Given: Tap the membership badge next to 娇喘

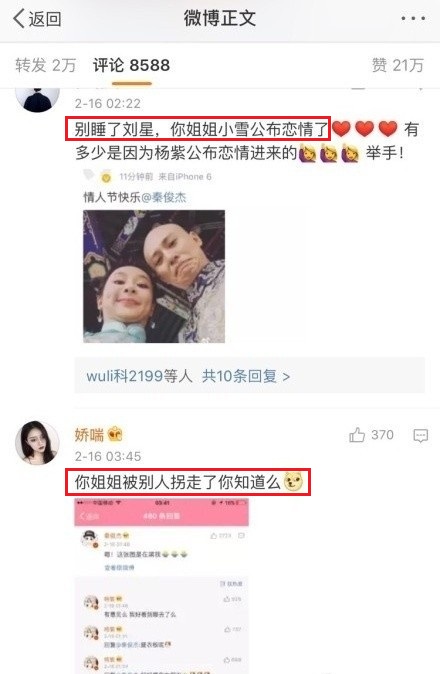Looking at the screenshot, I should click(115, 434).
